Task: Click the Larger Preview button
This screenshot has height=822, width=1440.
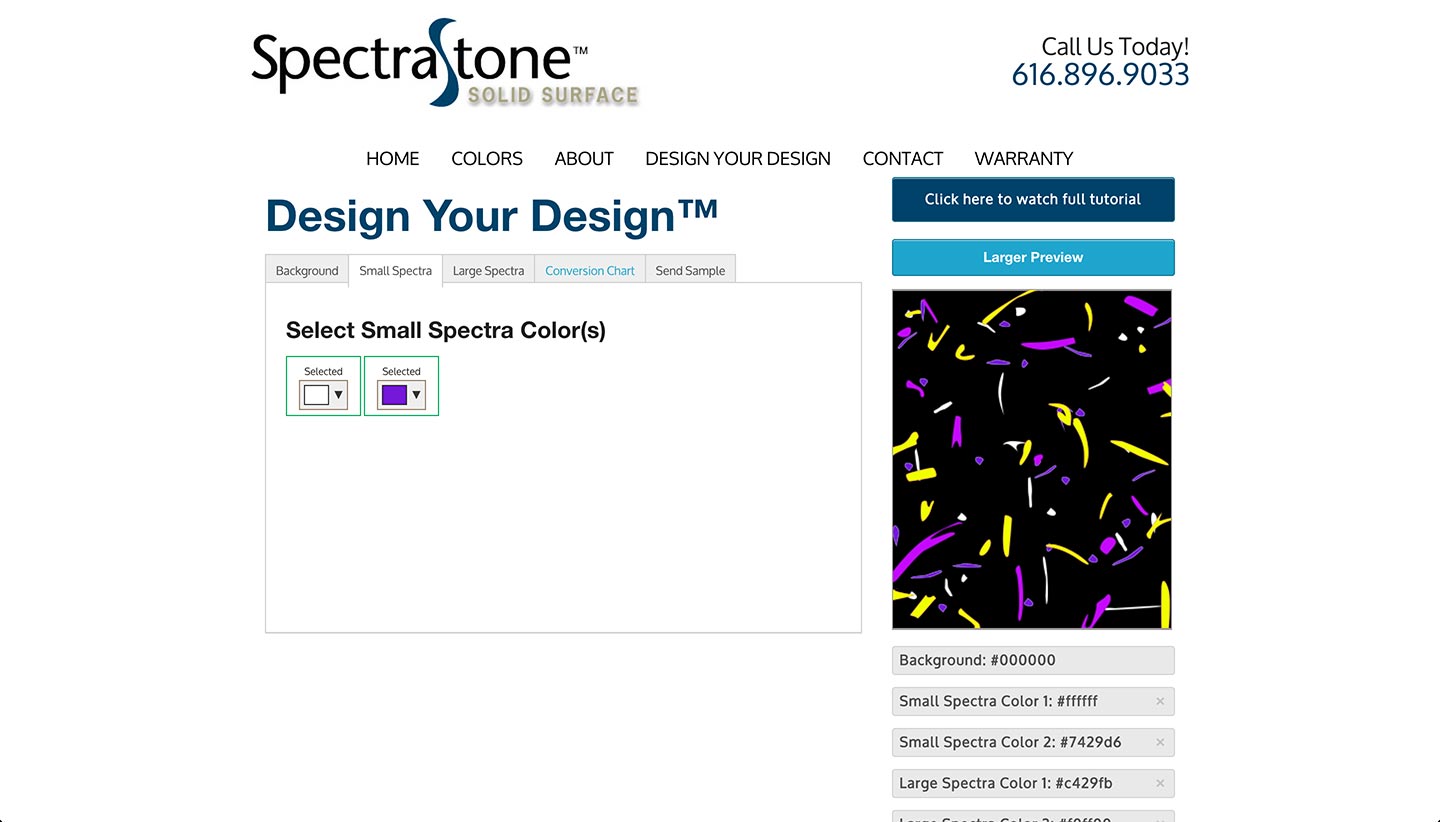Action: pos(1033,257)
